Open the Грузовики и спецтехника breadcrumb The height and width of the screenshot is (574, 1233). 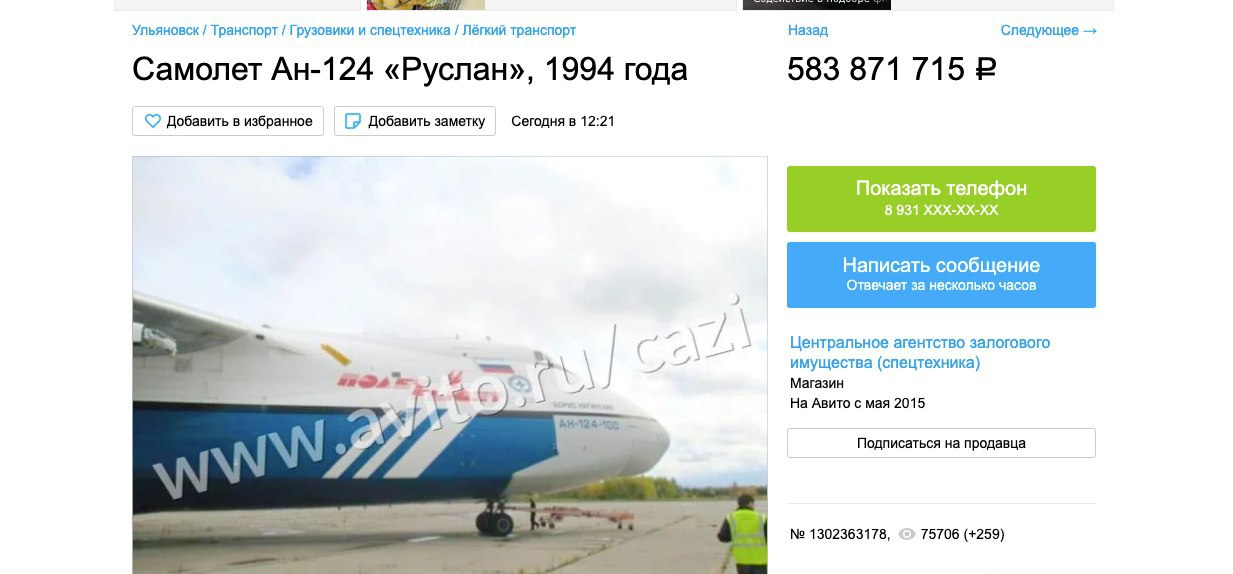[x=370, y=31]
